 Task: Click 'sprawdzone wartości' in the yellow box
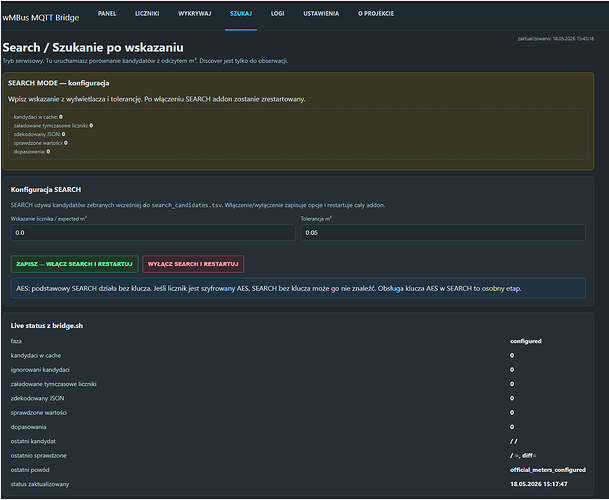tap(40, 143)
